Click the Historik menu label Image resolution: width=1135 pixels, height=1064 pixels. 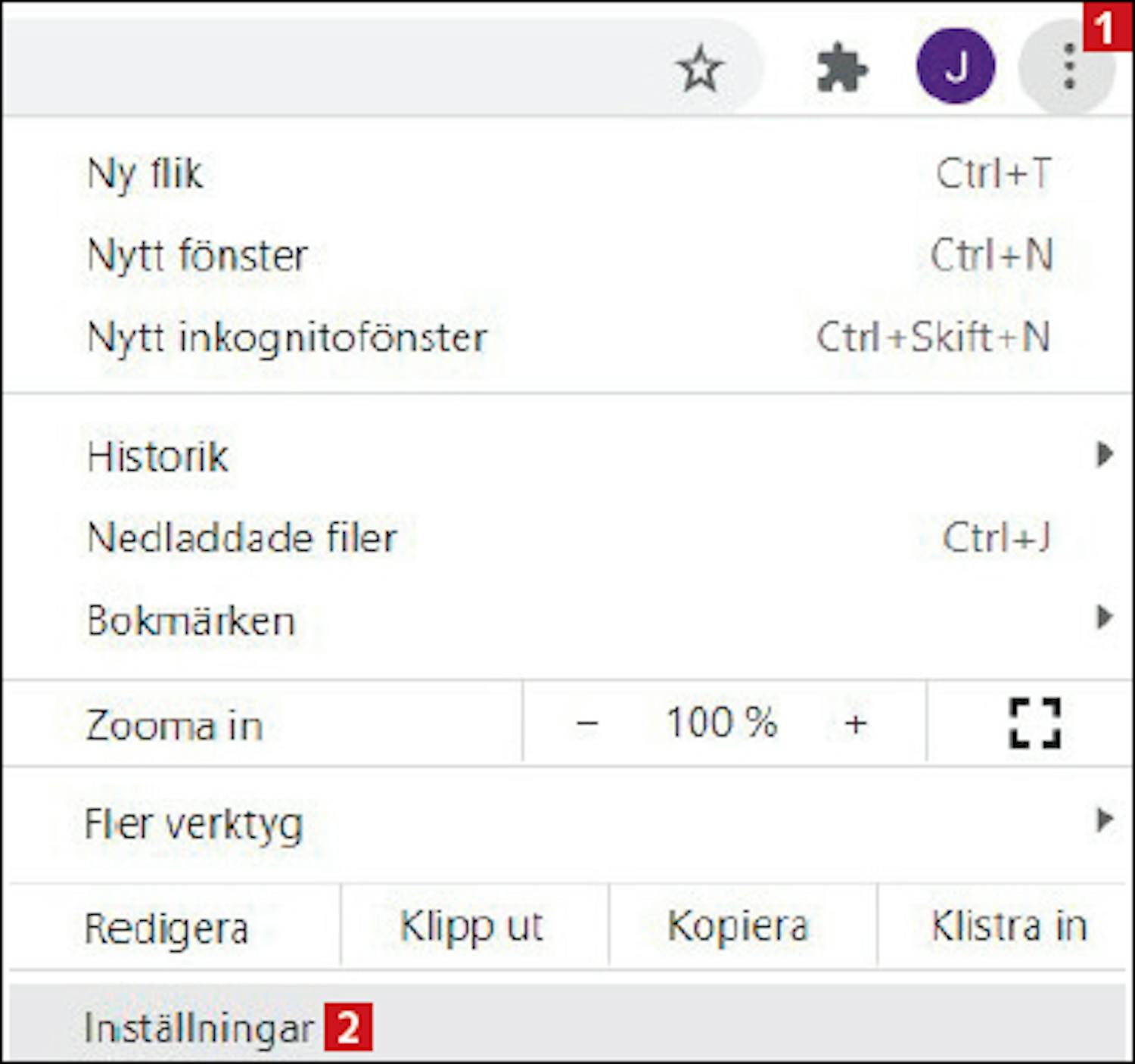pyautogui.click(x=157, y=456)
